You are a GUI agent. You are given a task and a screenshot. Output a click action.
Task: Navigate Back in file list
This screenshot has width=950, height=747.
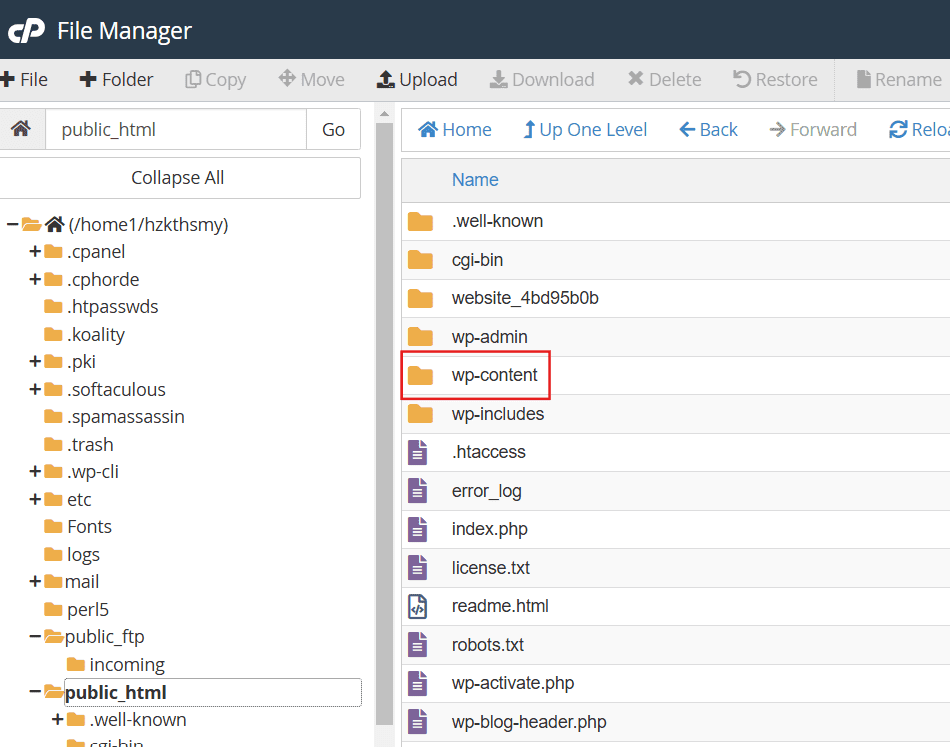click(x=708, y=130)
